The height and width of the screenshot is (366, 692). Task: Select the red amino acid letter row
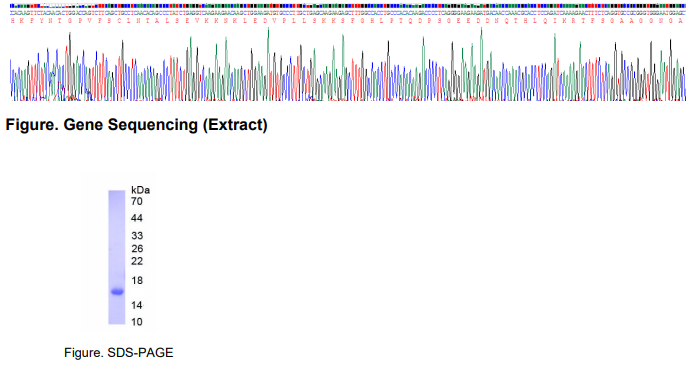tap(348, 21)
